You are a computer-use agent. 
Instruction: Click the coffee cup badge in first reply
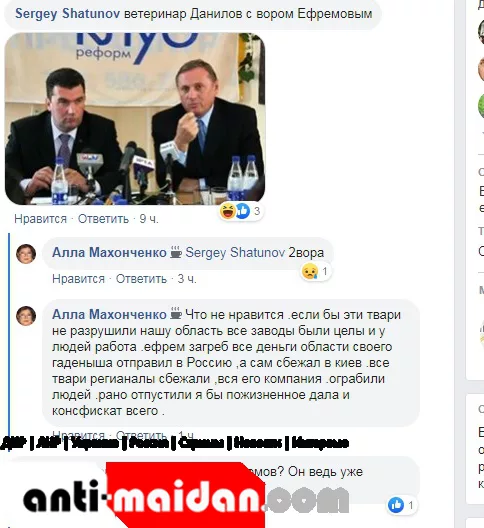click(x=176, y=252)
